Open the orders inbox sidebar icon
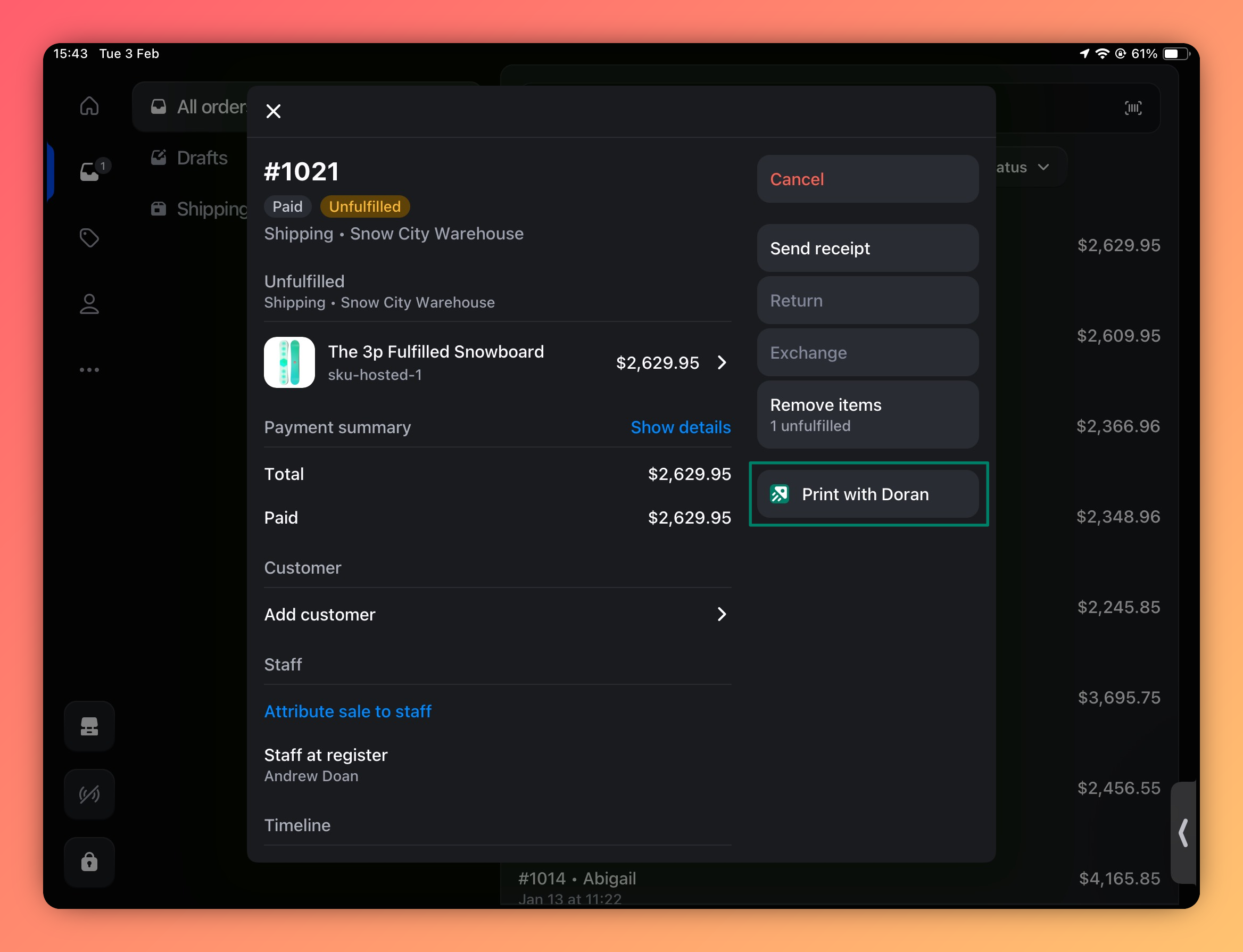Screen dimensions: 1243x952 pyautogui.click(x=90, y=171)
